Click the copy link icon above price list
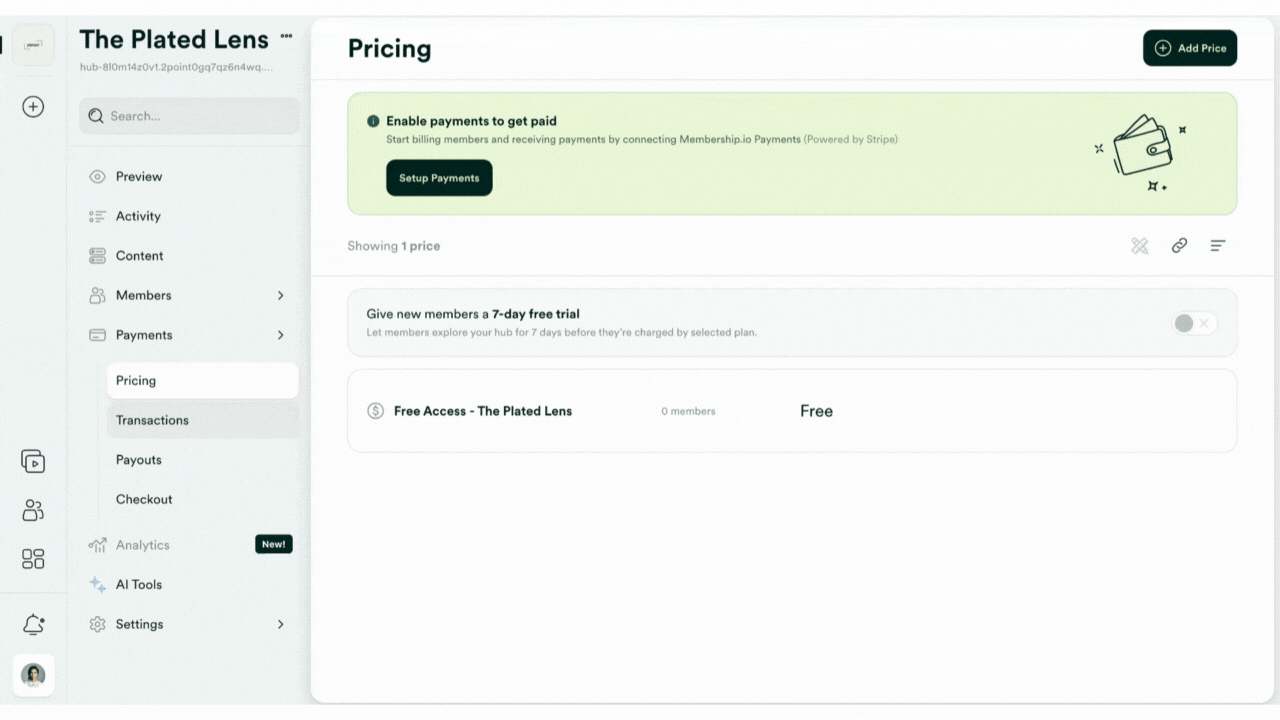Viewport: 1280px width, 720px height. coord(1179,246)
